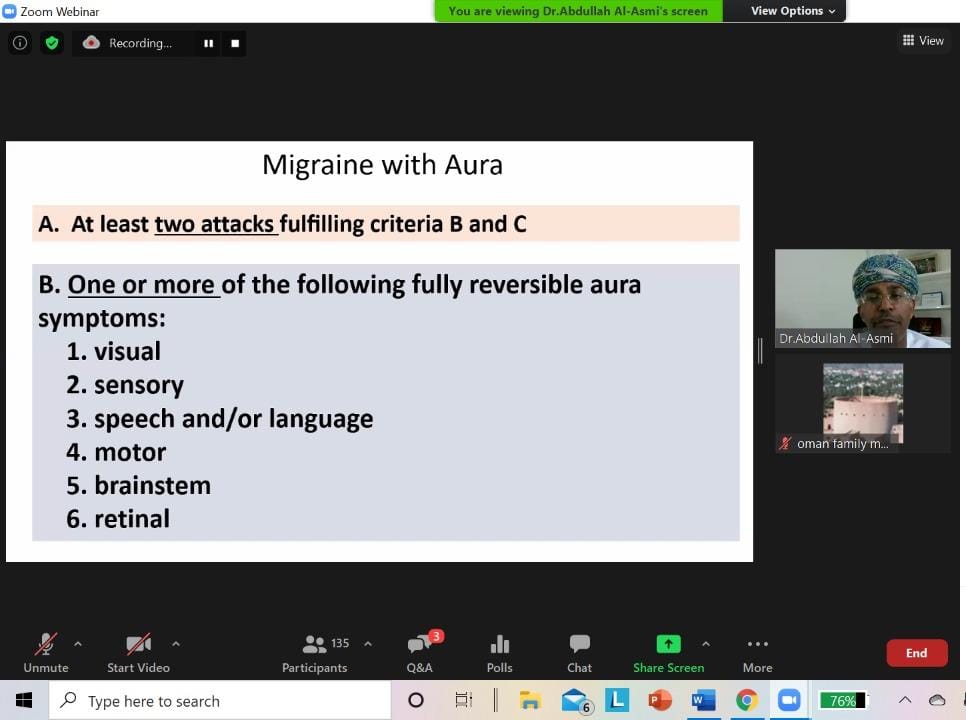The height and width of the screenshot is (720, 966).
Task: Select oman family m... participant thumbnail
Action: [x=862, y=405]
